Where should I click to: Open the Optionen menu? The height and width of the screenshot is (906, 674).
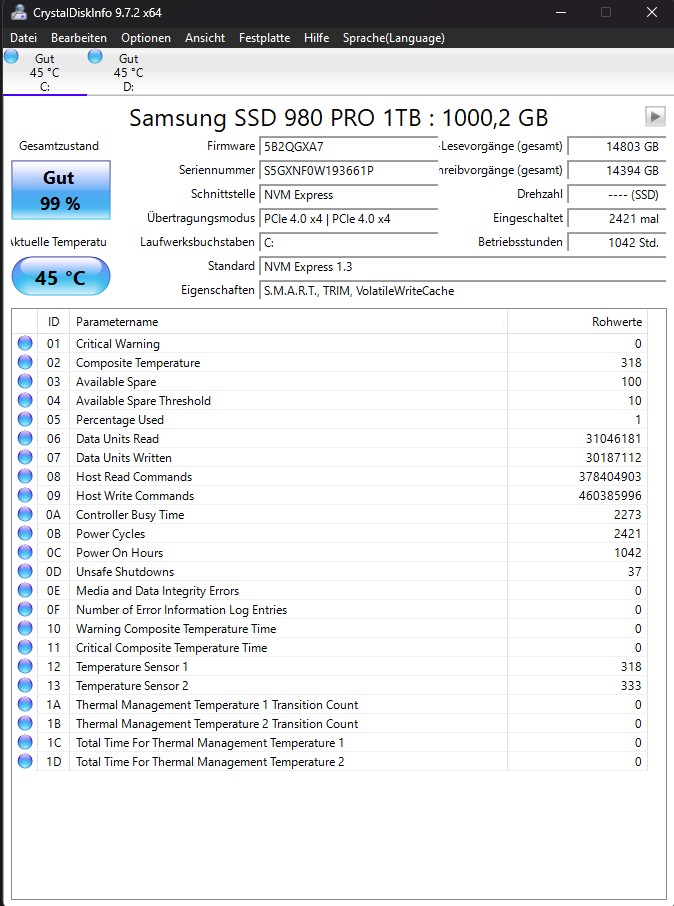point(146,38)
